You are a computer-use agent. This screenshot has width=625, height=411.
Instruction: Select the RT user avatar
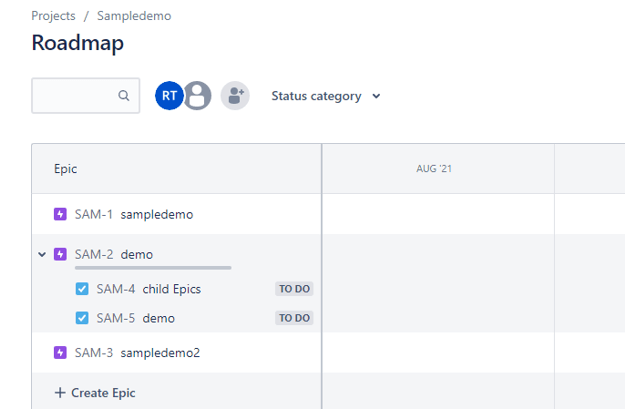coord(169,96)
